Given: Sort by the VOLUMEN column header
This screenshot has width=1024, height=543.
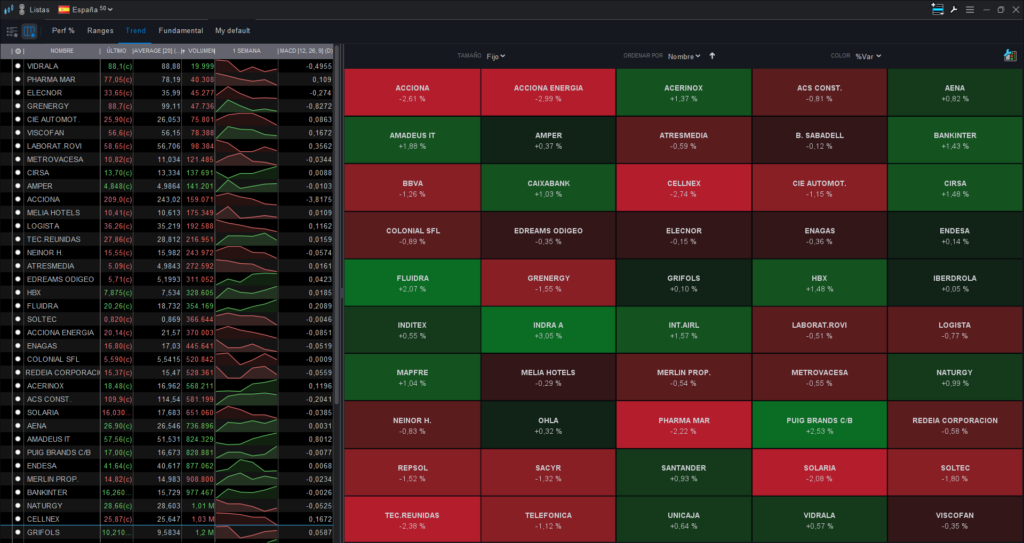Looking at the screenshot, I should tap(200, 51).
